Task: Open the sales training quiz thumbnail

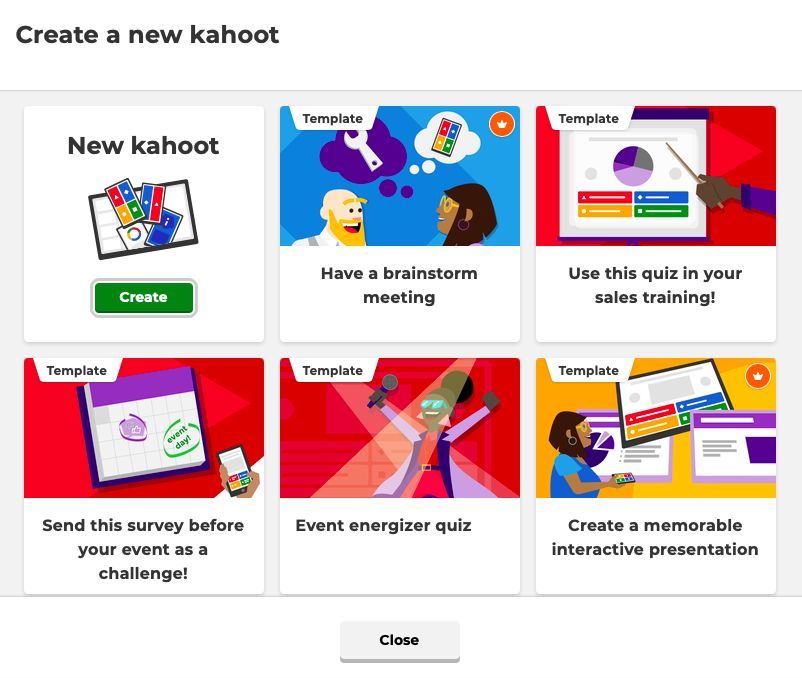Action: point(656,176)
